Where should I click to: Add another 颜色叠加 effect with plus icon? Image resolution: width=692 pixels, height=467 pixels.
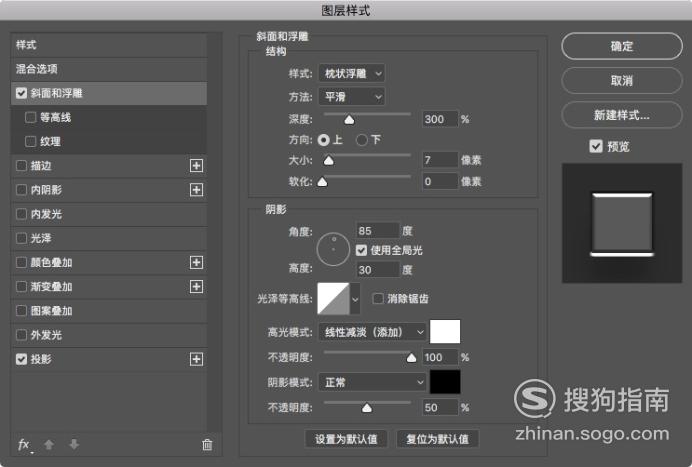pos(196,262)
